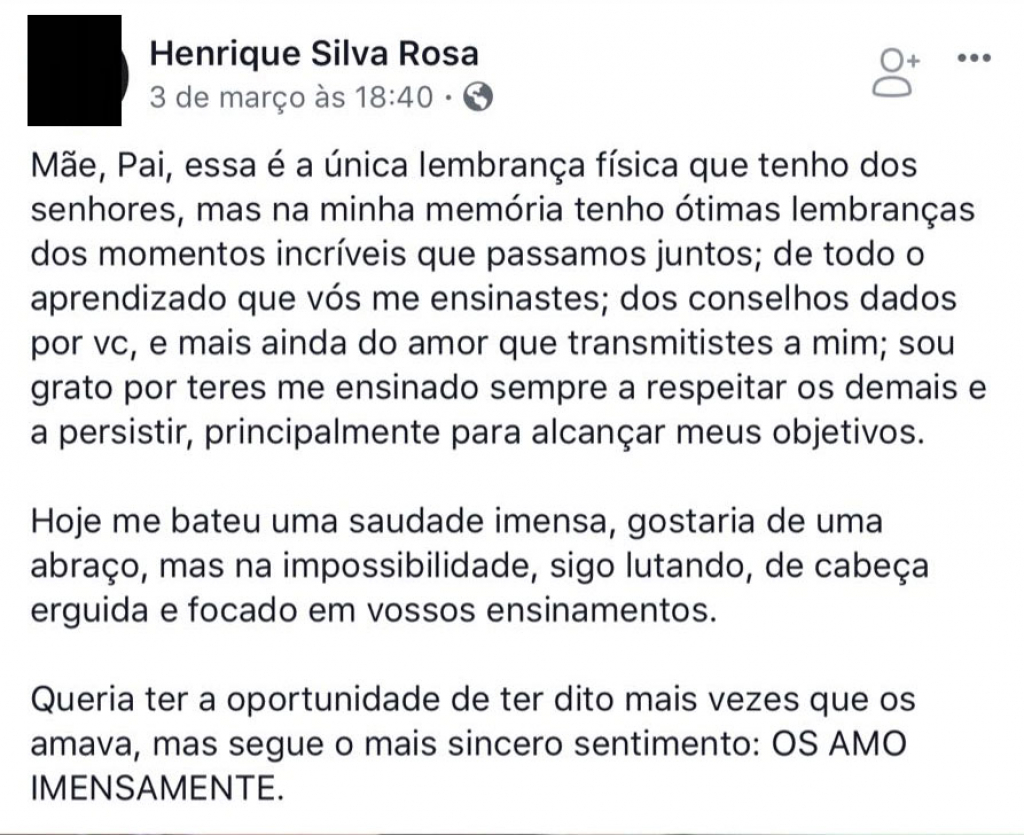This screenshot has width=1024, height=835.
Task: Click the timestamp 3 de março às 18:40
Action: click(x=291, y=98)
